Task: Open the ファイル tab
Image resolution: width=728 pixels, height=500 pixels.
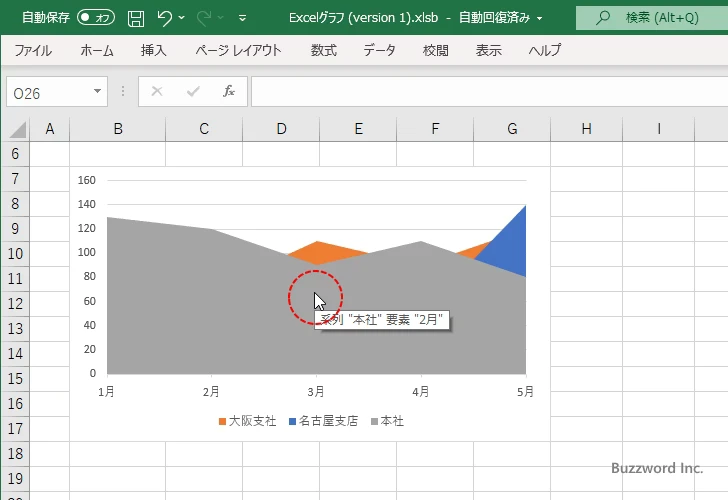Action: coord(33,50)
